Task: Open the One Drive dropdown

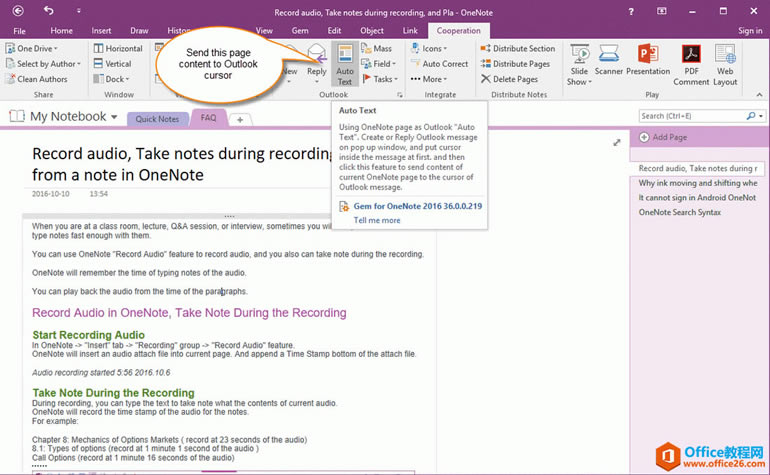Action: click(31, 48)
